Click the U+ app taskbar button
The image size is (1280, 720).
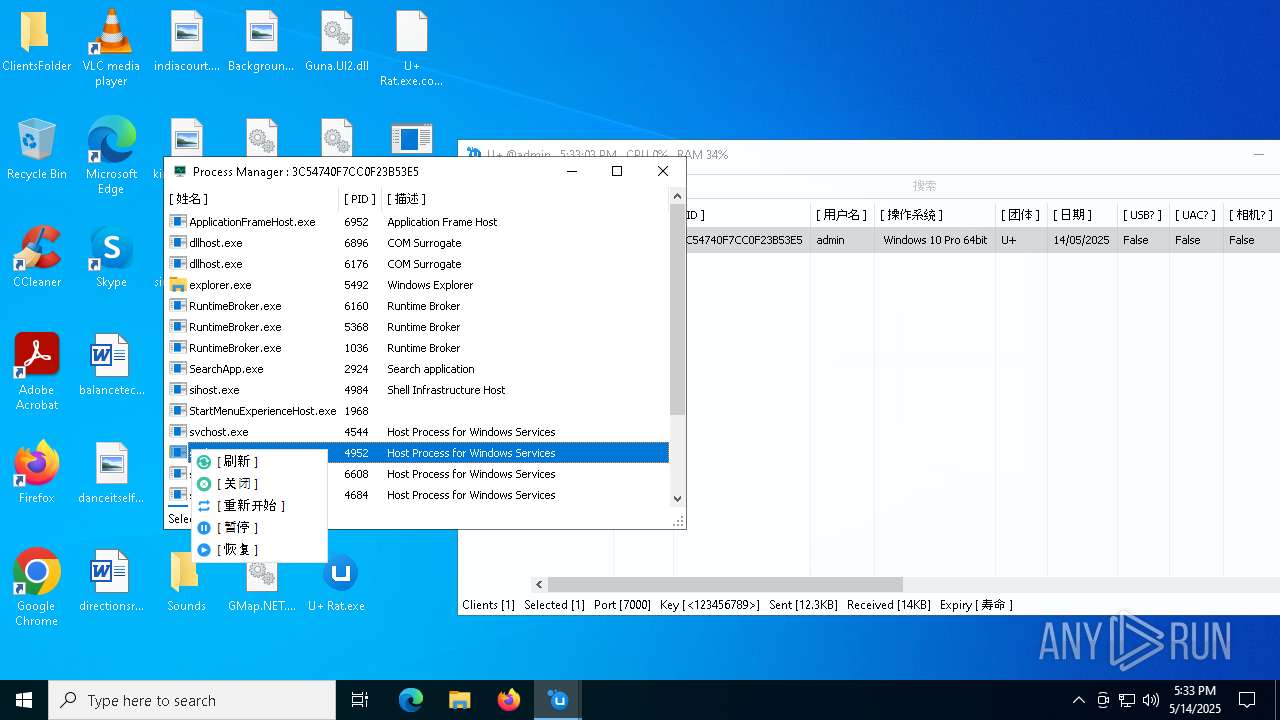click(x=558, y=700)
